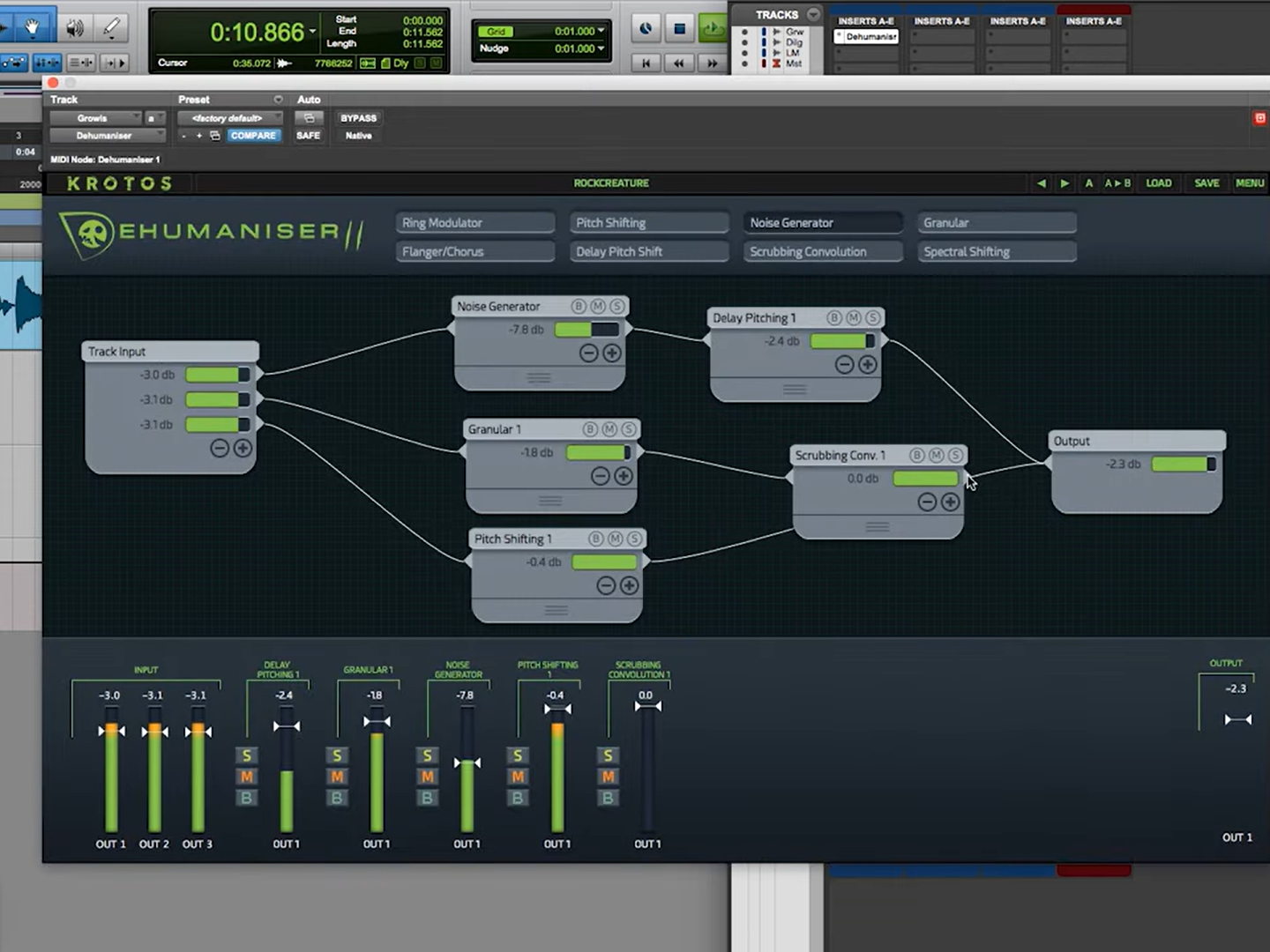Screen dimensions: 1270x952
Task: Mute Delay Pitching 1 node
Action: (x=854, y=317)
